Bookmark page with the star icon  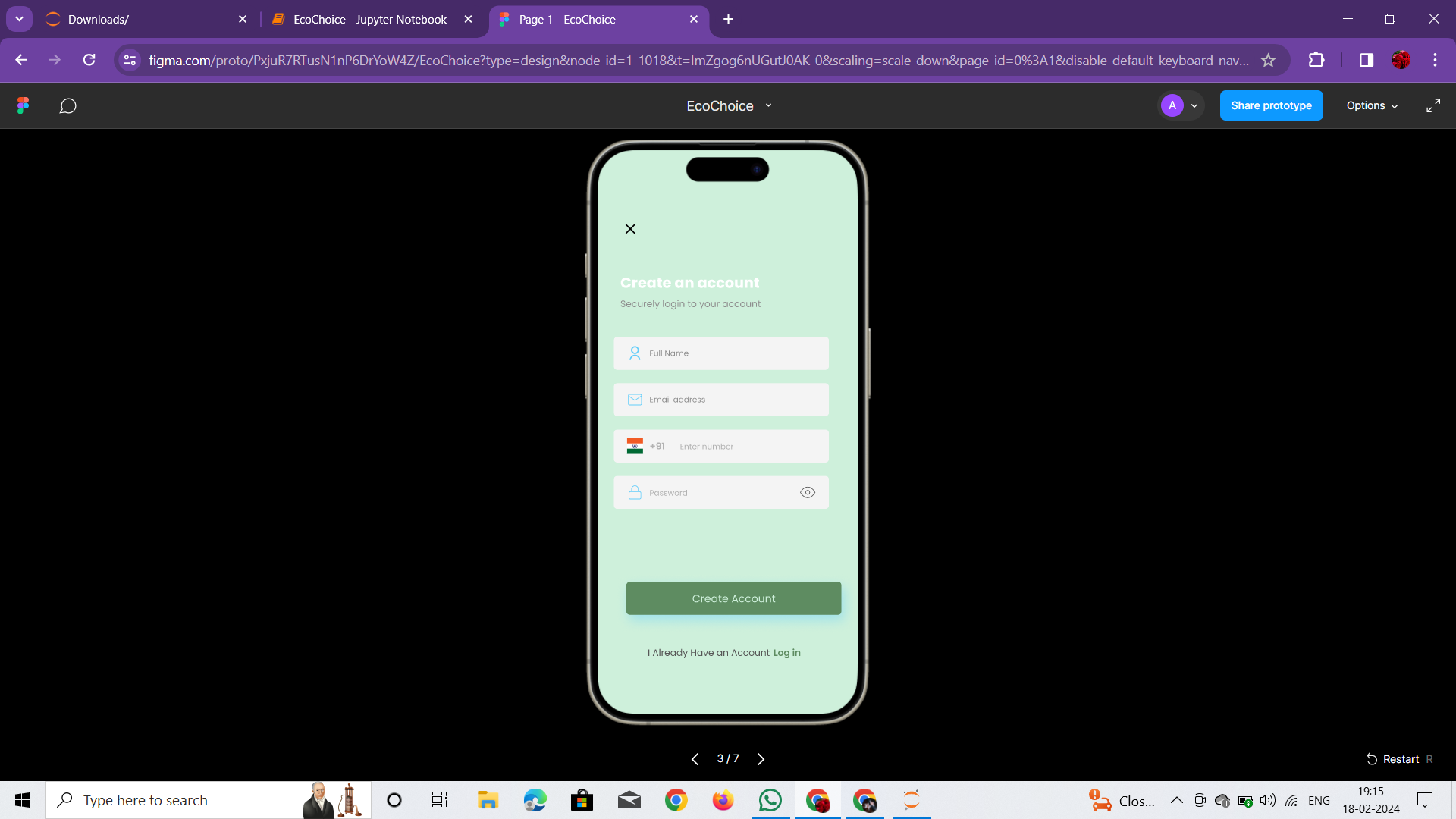(x=1268, y=60)
